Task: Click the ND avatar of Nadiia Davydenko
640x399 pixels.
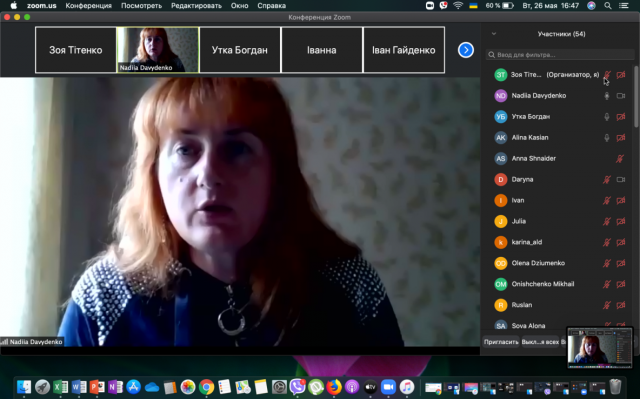Action: (500, 96)
